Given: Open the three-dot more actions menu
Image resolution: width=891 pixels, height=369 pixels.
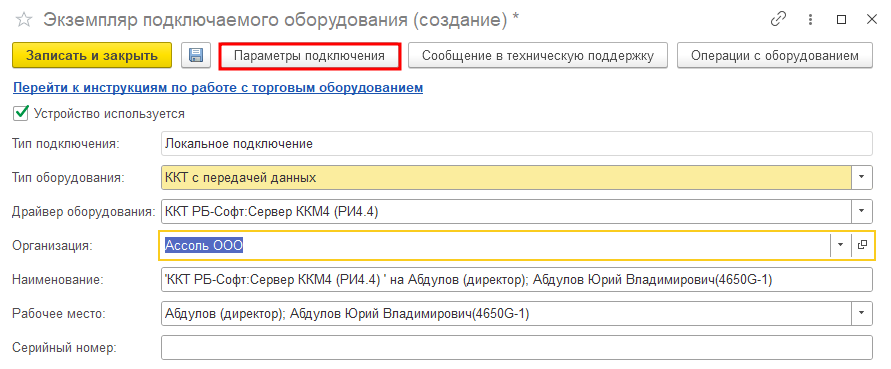Looking at the screenshot, I should coord(810,19).
